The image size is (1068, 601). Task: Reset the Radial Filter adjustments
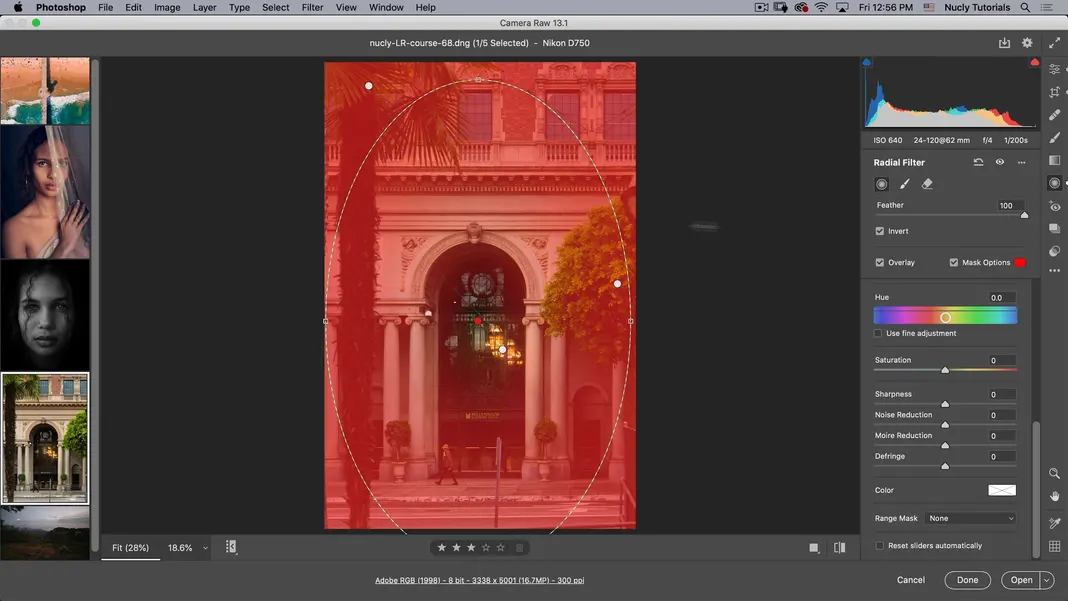[978, 162]
